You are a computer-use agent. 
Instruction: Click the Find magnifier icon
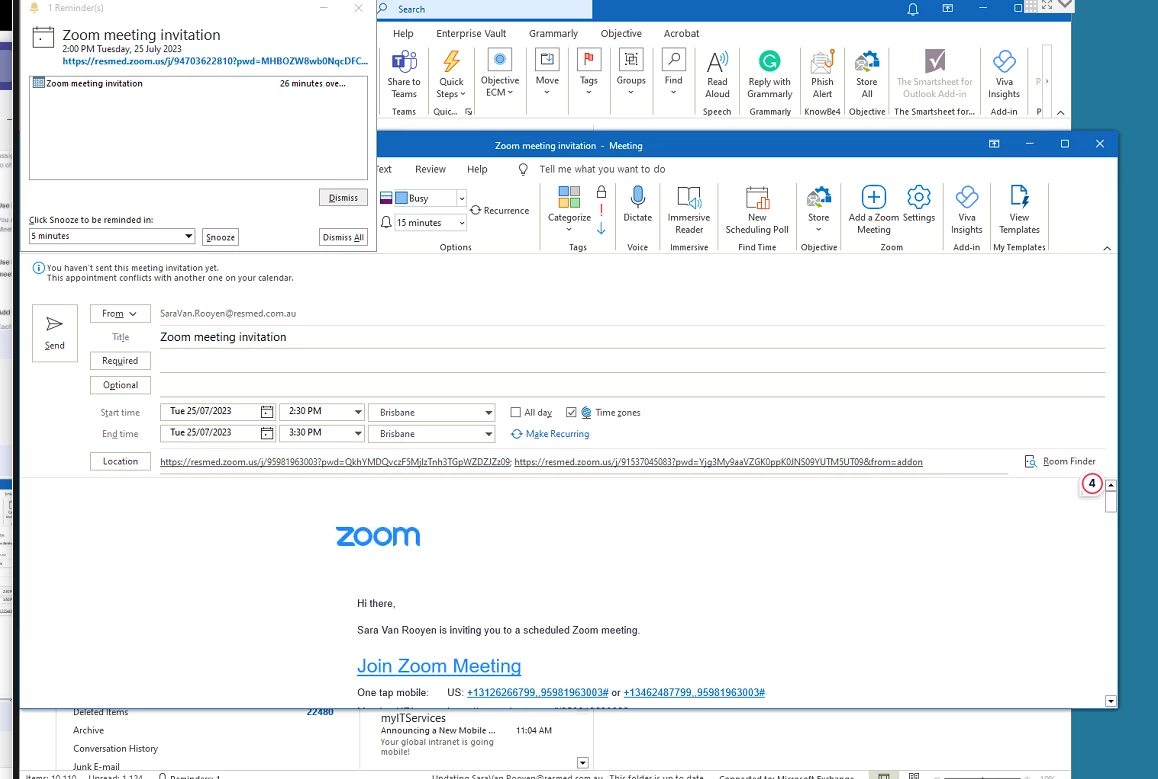tap(674, 72)
